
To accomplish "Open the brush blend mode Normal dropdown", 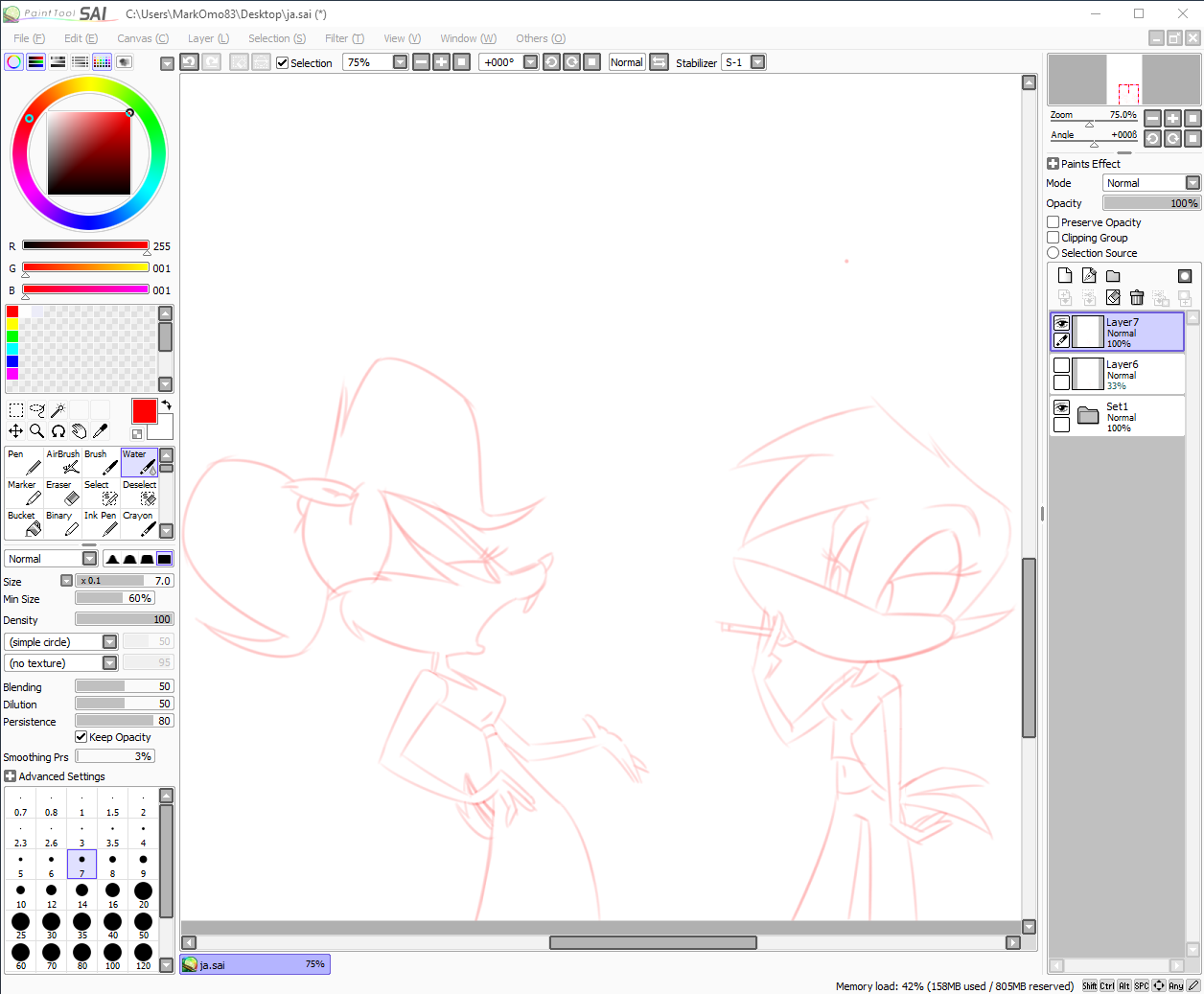I will pyautogui.click(x=89, y=559).
